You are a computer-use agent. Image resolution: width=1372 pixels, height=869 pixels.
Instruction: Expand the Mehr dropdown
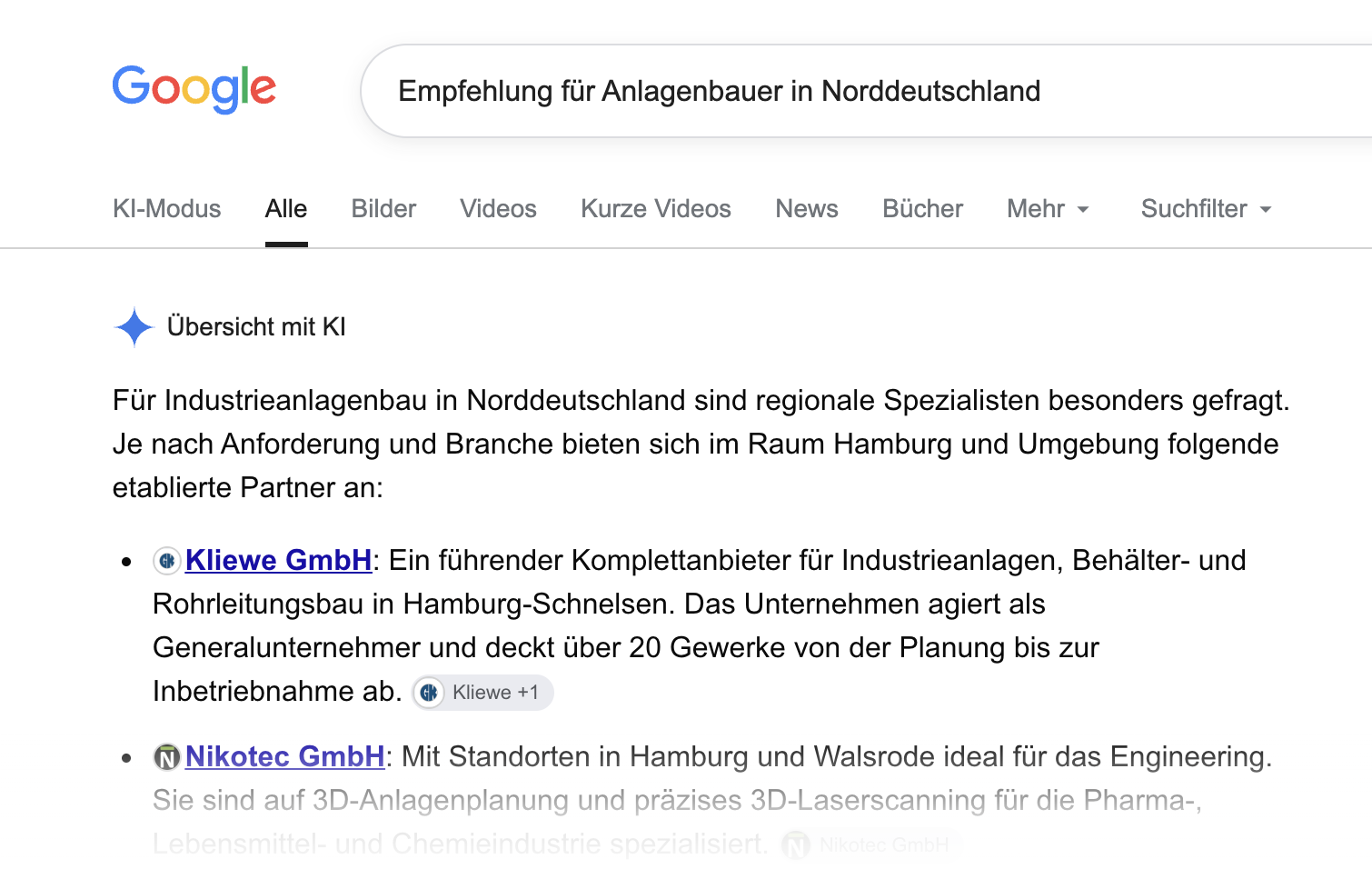coord(1048,209)
